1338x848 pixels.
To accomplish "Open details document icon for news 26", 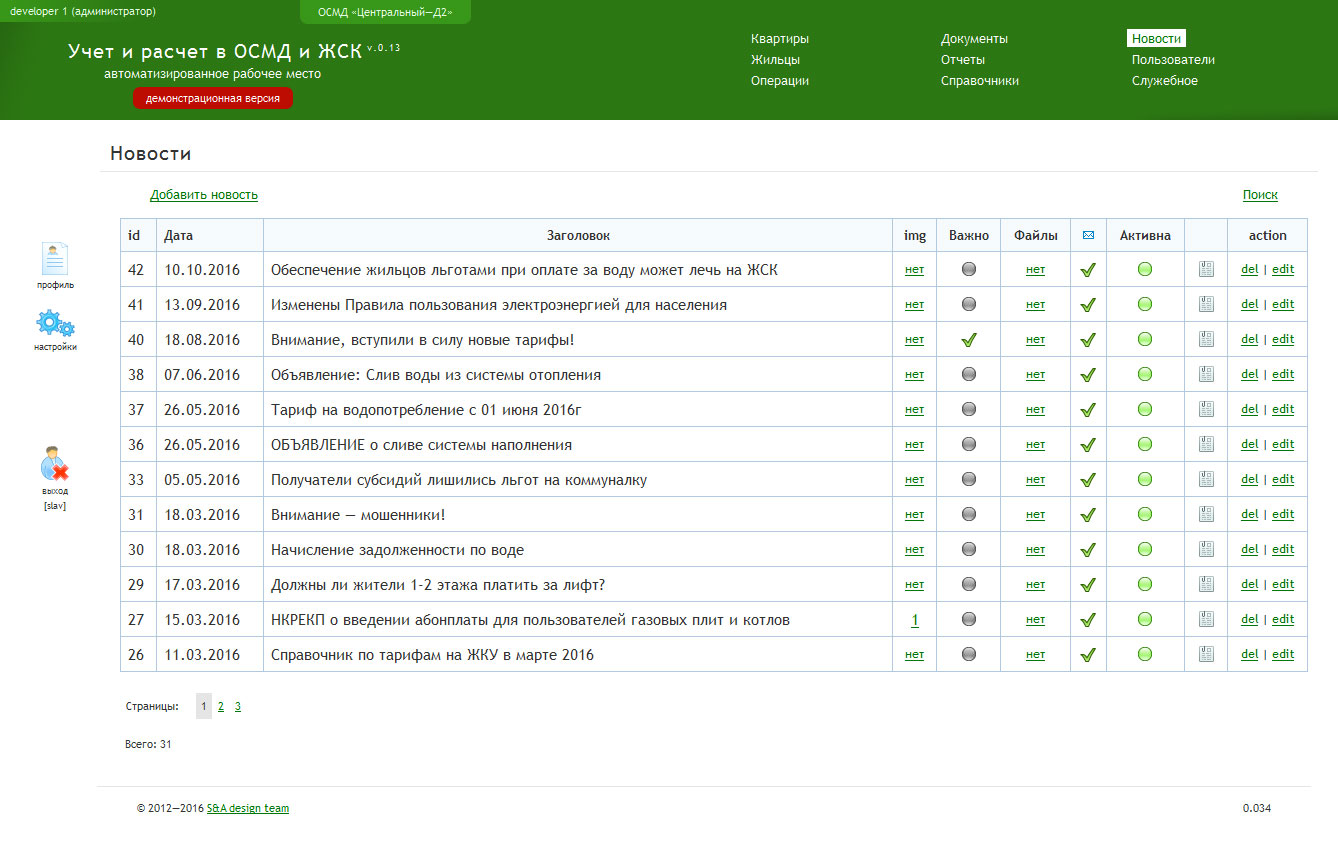I will coord(1206,654).
